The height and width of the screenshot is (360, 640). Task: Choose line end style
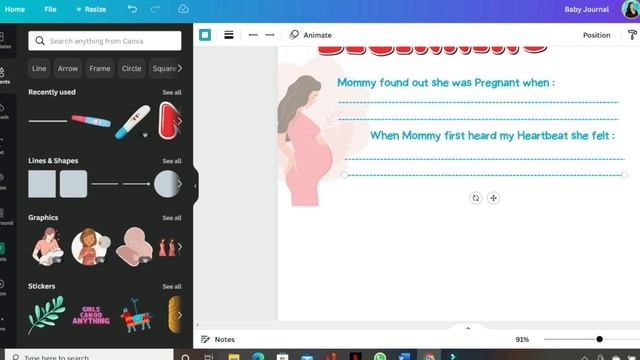pos(270,35)
